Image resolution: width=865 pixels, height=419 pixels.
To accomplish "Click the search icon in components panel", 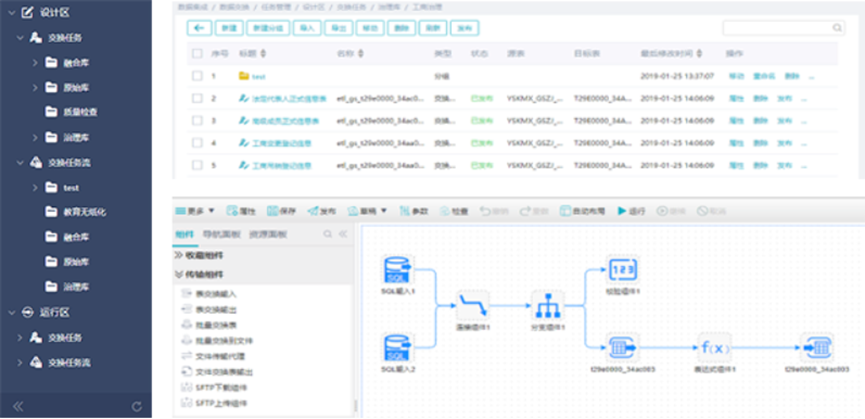I will point(328,234).
